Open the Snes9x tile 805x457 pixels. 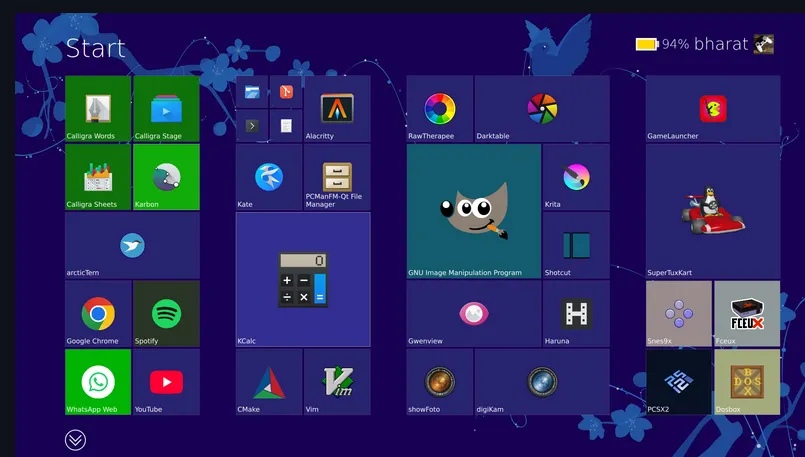point(679,313)
